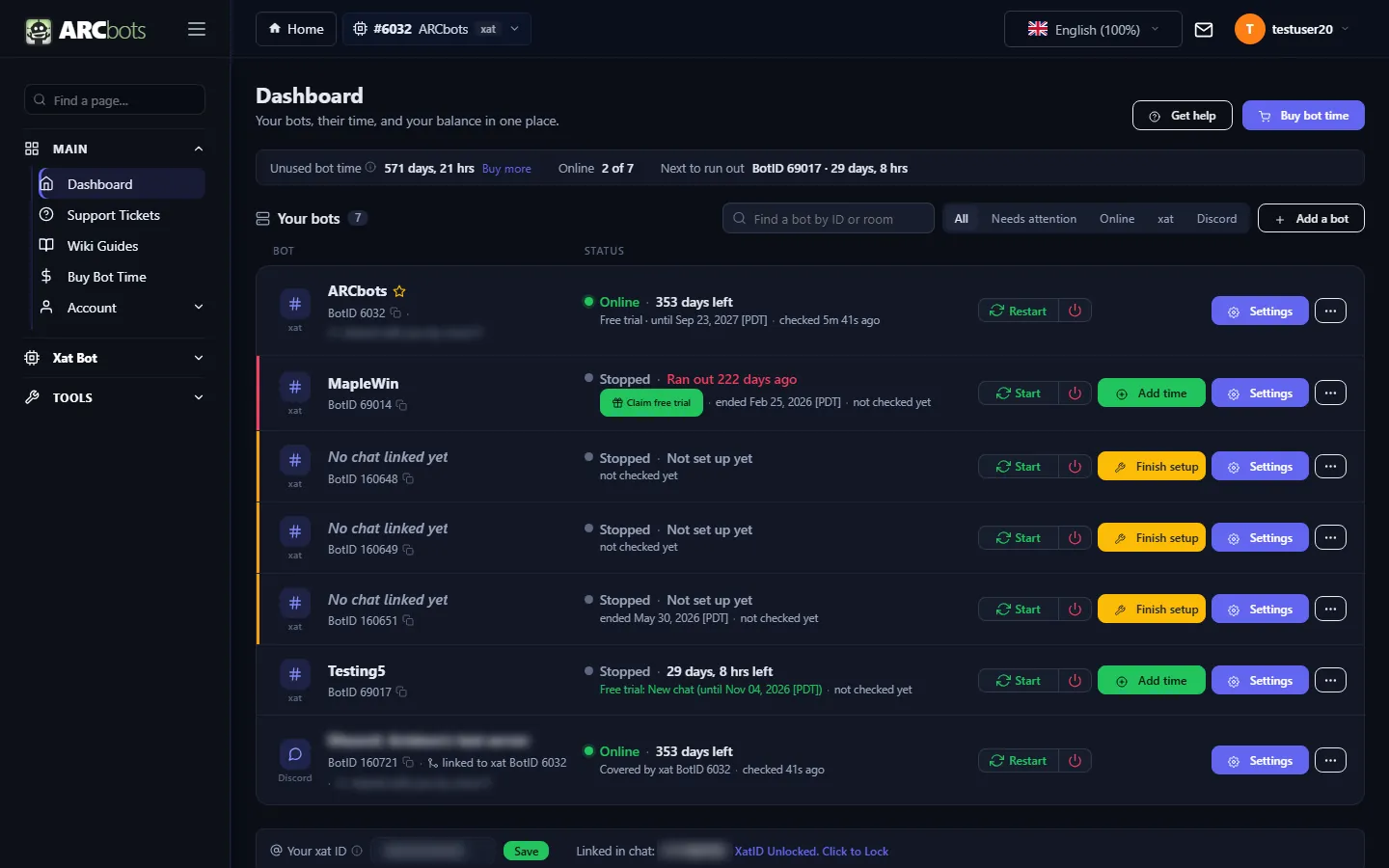Copy BotID 160648 using copy icon
The image size is (1389, 868).
pyautogui.click(x=408, y=479)
